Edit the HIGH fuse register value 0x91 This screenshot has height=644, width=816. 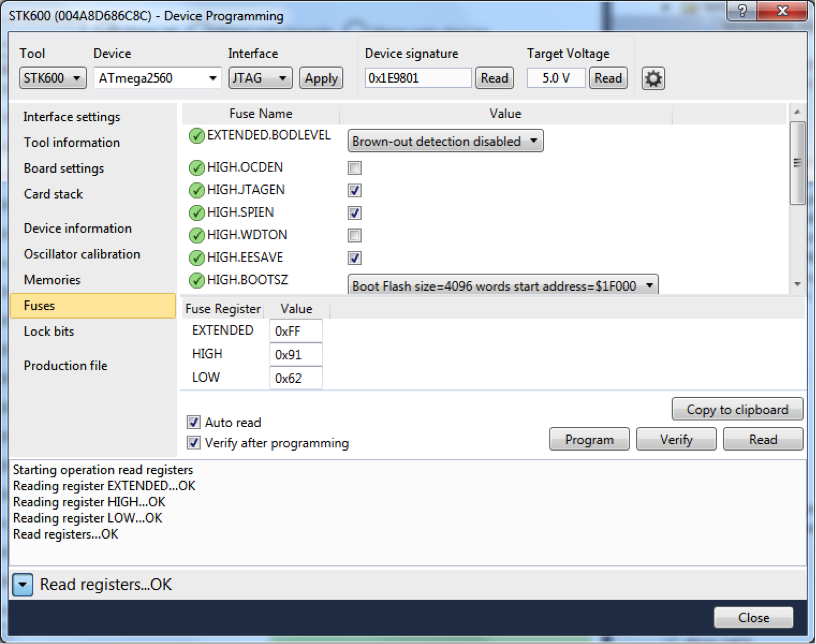pyautogui.click(x=295, y=353)
